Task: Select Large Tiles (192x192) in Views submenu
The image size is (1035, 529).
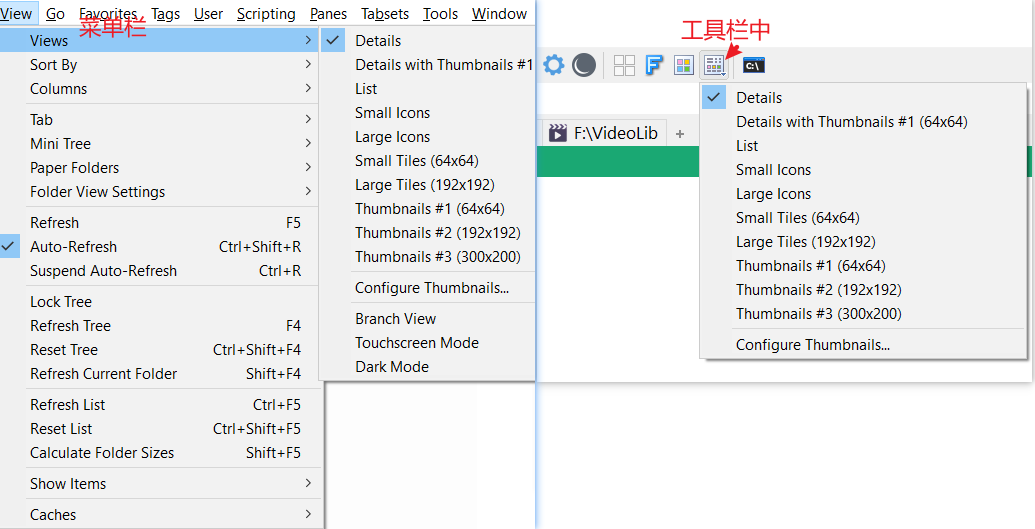Action: tap(427, 185)
